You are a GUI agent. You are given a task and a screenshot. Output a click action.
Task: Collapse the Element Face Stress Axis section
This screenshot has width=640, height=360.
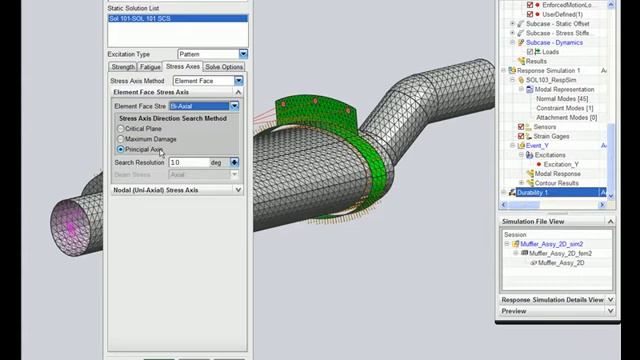click(x=238, y=92)
